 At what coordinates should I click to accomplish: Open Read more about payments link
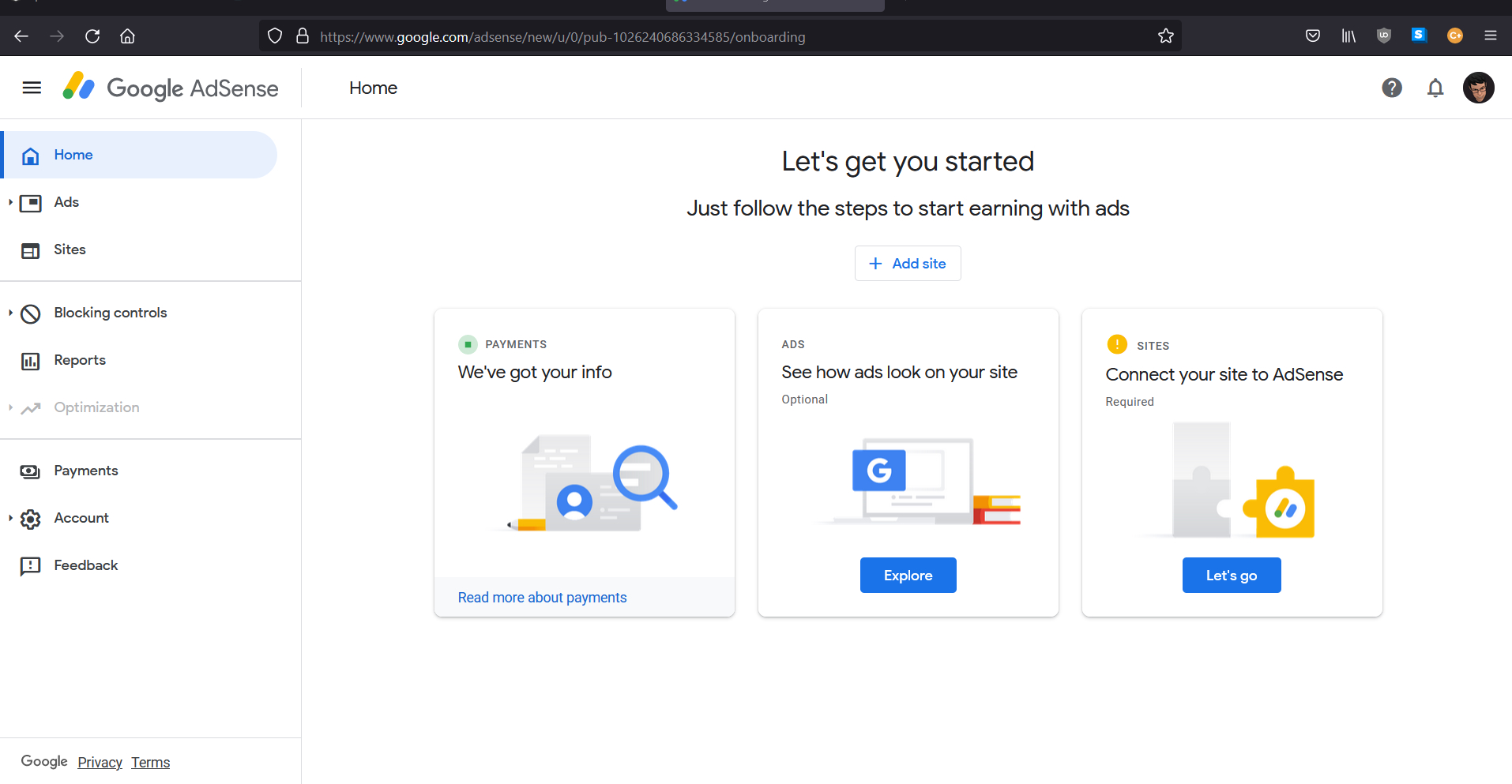point(542,598)
